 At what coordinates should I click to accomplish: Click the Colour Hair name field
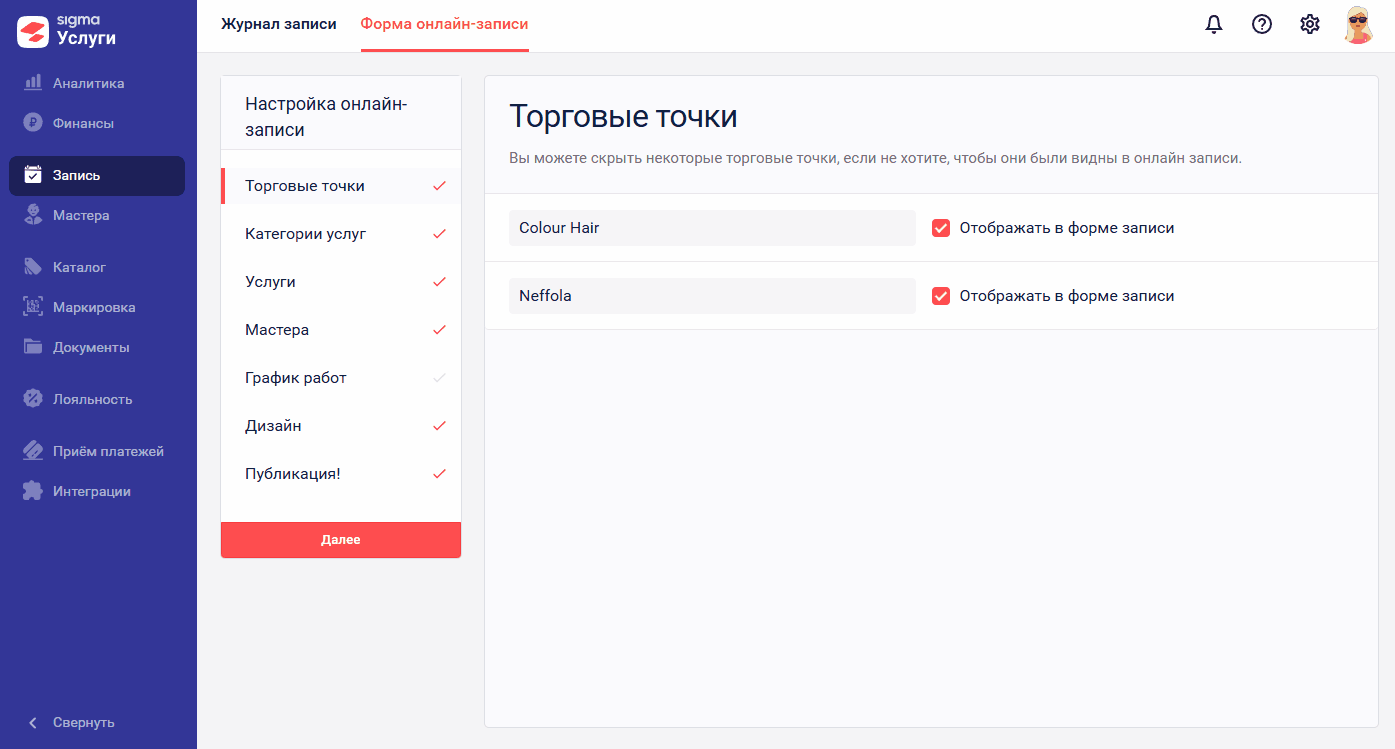click(x=712, y=228)
